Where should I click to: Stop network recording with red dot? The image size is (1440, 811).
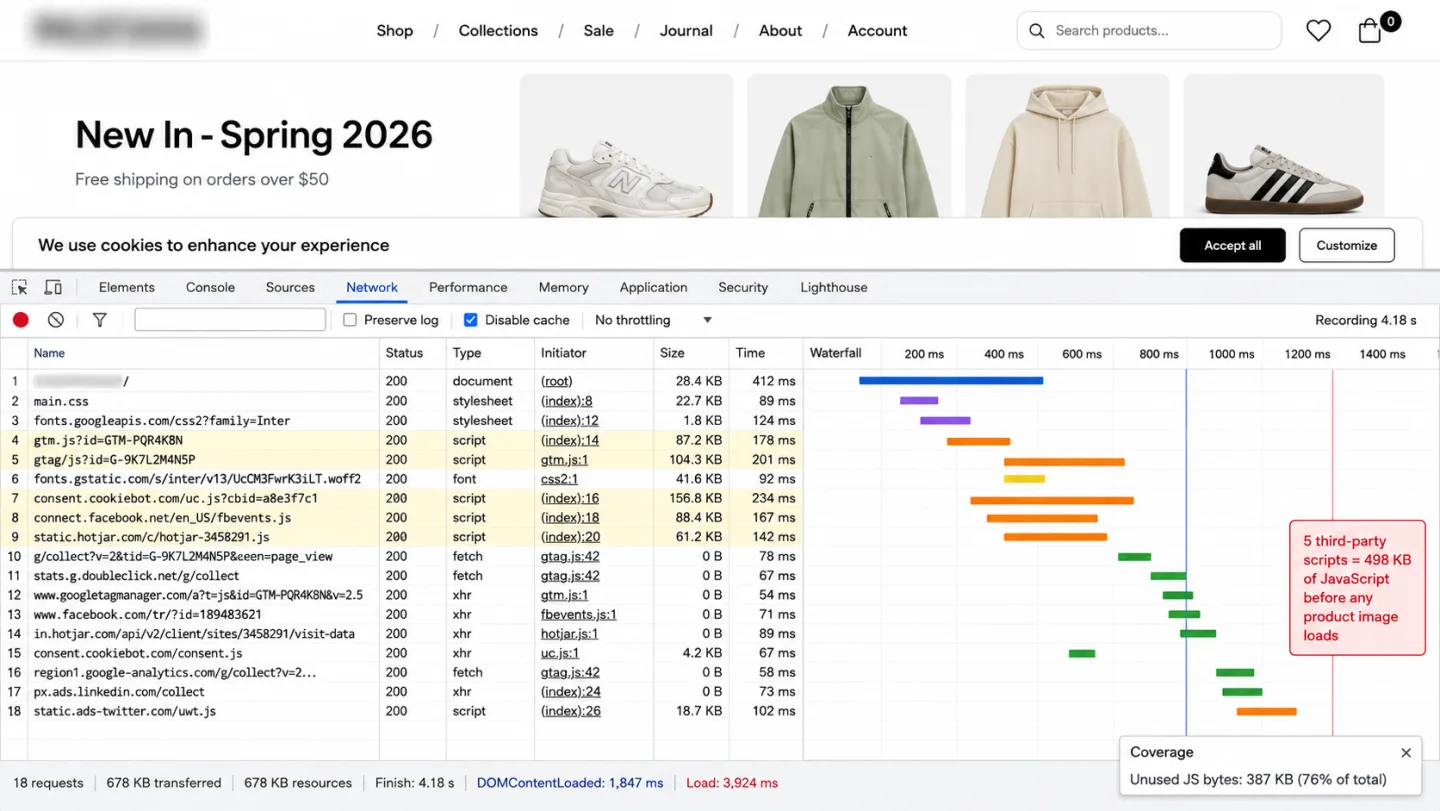tap(21, 320)
